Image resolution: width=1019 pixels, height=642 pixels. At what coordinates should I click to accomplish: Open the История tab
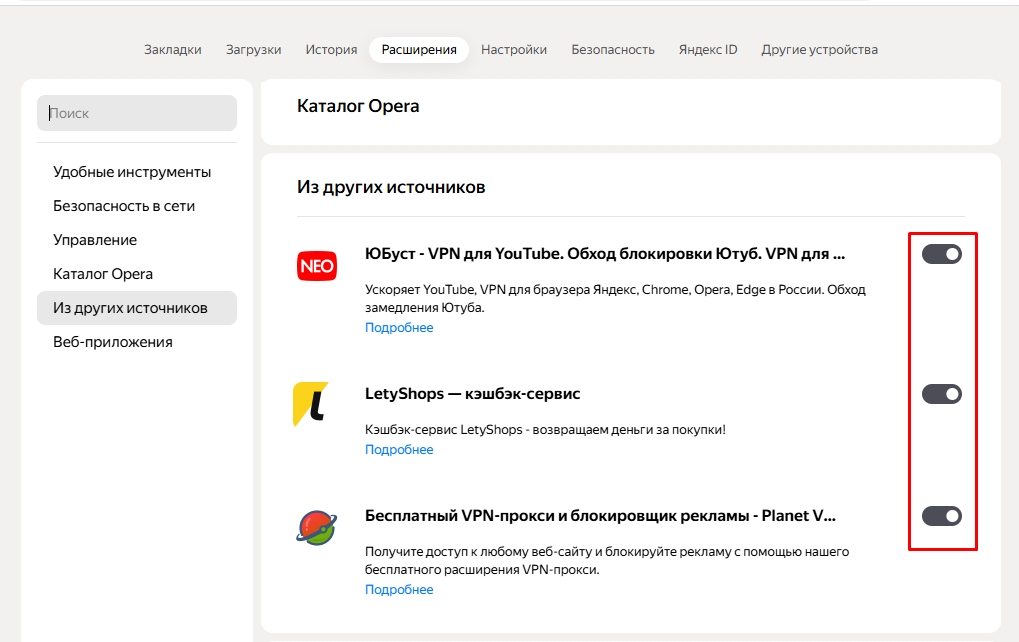pyautogui.click(x=331, y=50)
